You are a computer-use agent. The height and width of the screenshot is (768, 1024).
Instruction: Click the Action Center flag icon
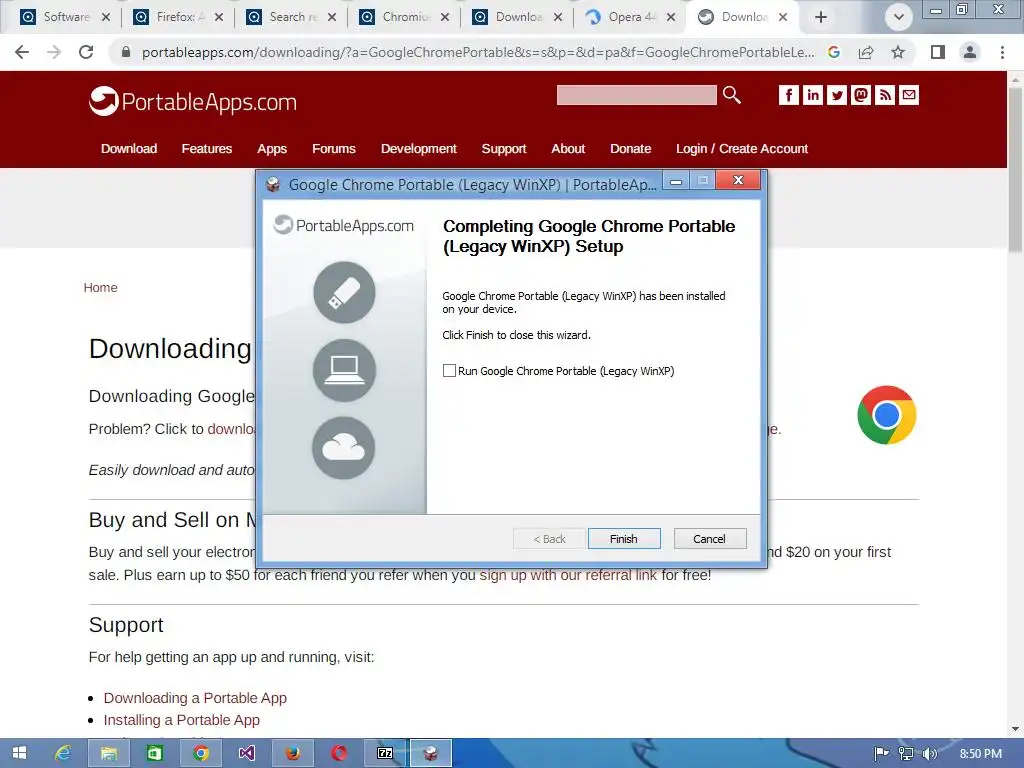tap(882, 754)
